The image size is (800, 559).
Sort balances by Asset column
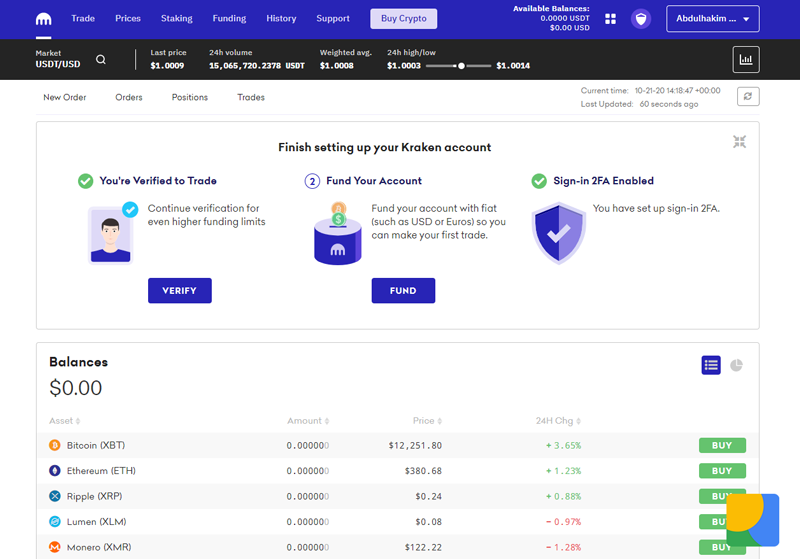tap(65, 421)
